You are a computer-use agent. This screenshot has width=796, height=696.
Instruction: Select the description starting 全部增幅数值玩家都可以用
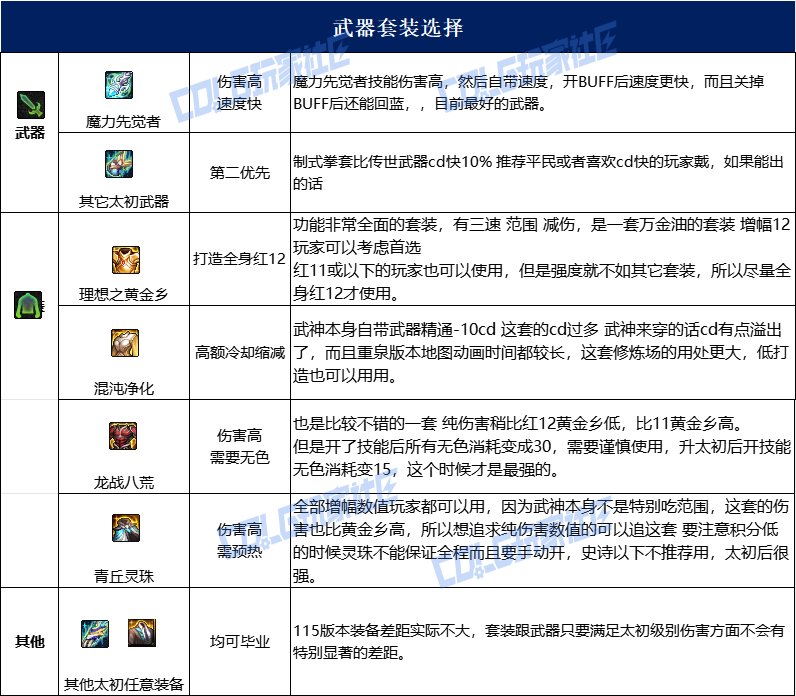click(x=541, y=541)
